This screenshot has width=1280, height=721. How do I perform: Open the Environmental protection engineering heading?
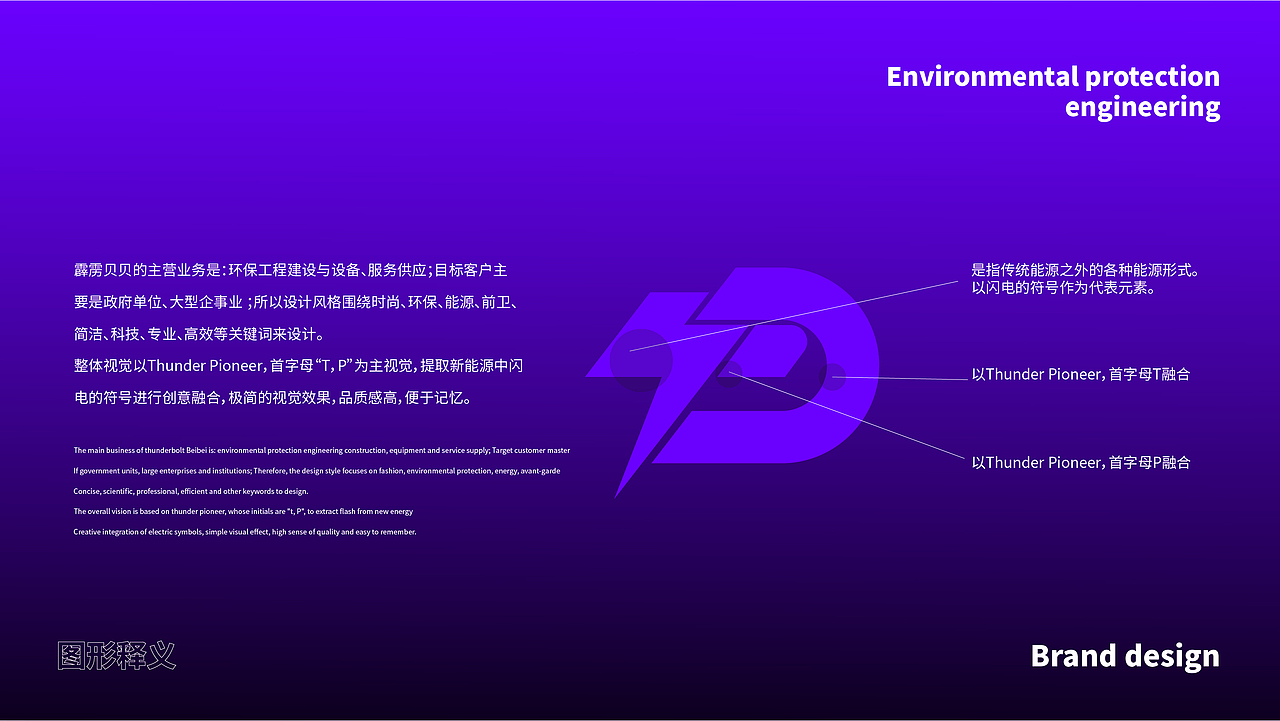pyautogui.click(x=1053, y=90)
